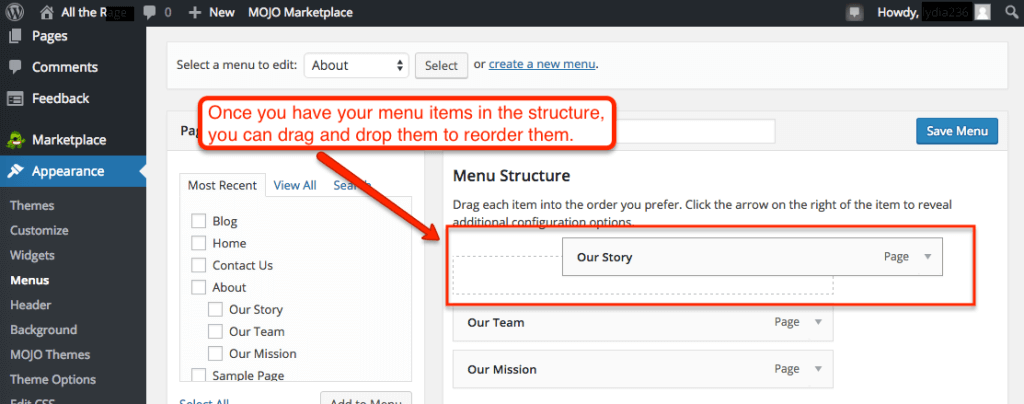This screenshot has height=404, width=1024.
Task: Follow the create a new menu link
Action: 542,64
